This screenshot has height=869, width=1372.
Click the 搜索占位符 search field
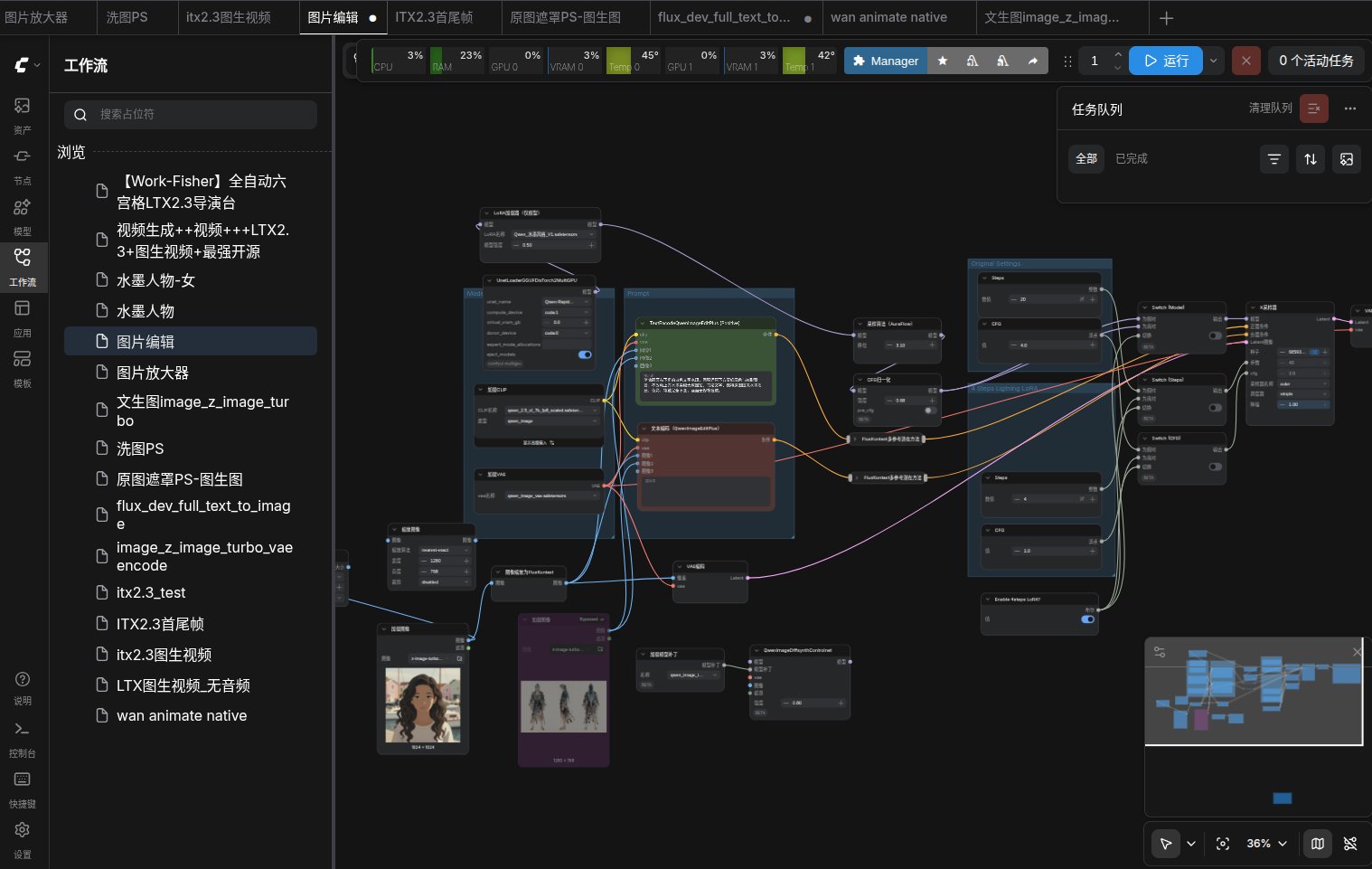(191, 115)
